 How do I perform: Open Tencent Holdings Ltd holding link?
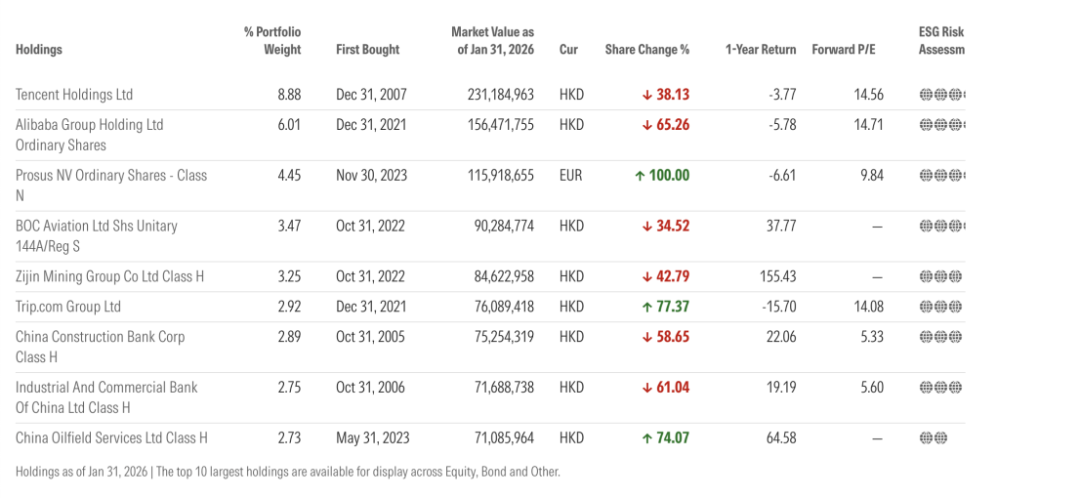point(74,95)
